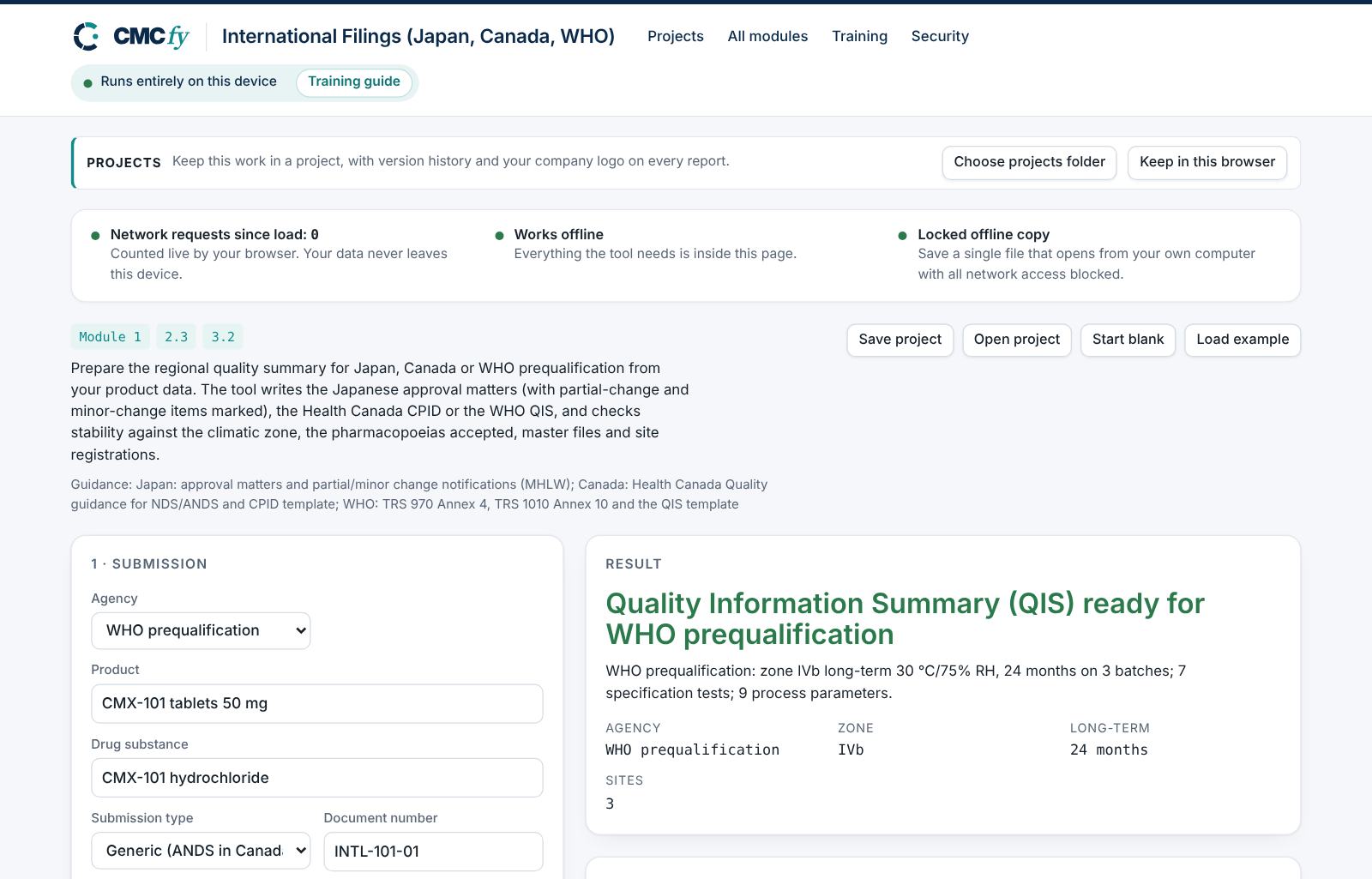Open the Projects nav item
The width and height of the screenshot is (1372, 879).
[x=676, y=36]
